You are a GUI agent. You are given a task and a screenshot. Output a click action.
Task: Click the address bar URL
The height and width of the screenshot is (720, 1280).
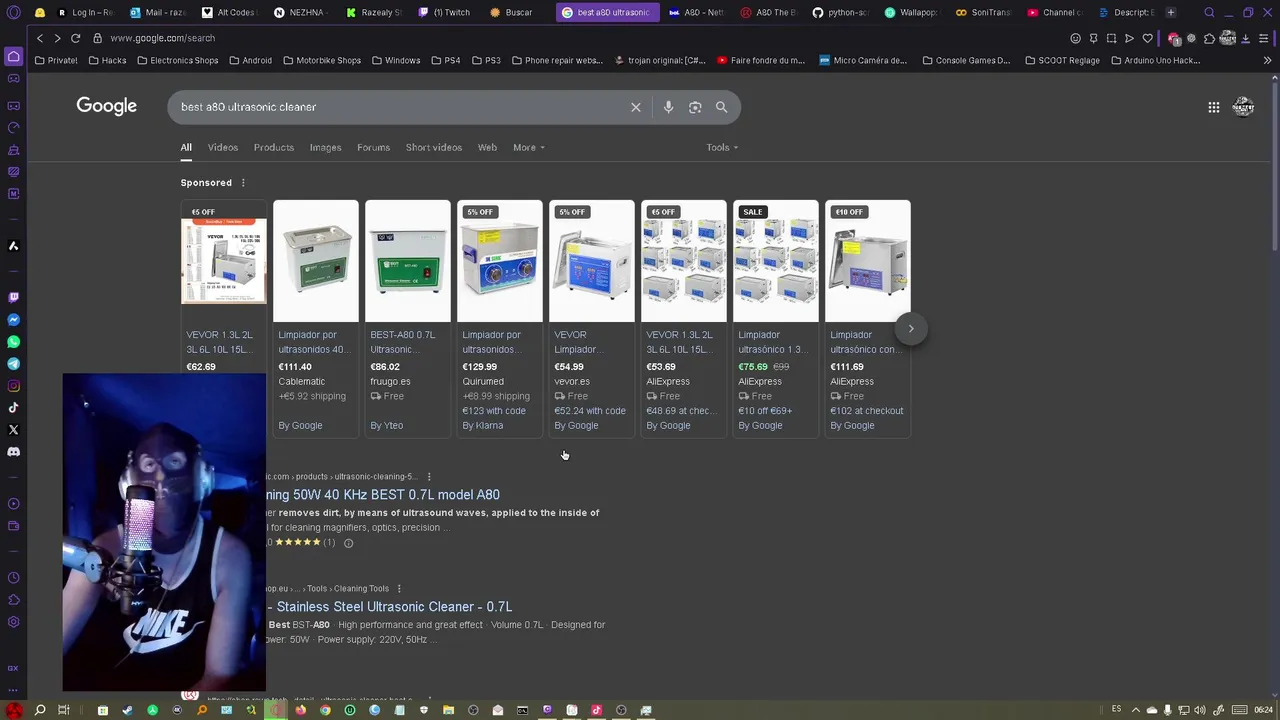[162, 38]
